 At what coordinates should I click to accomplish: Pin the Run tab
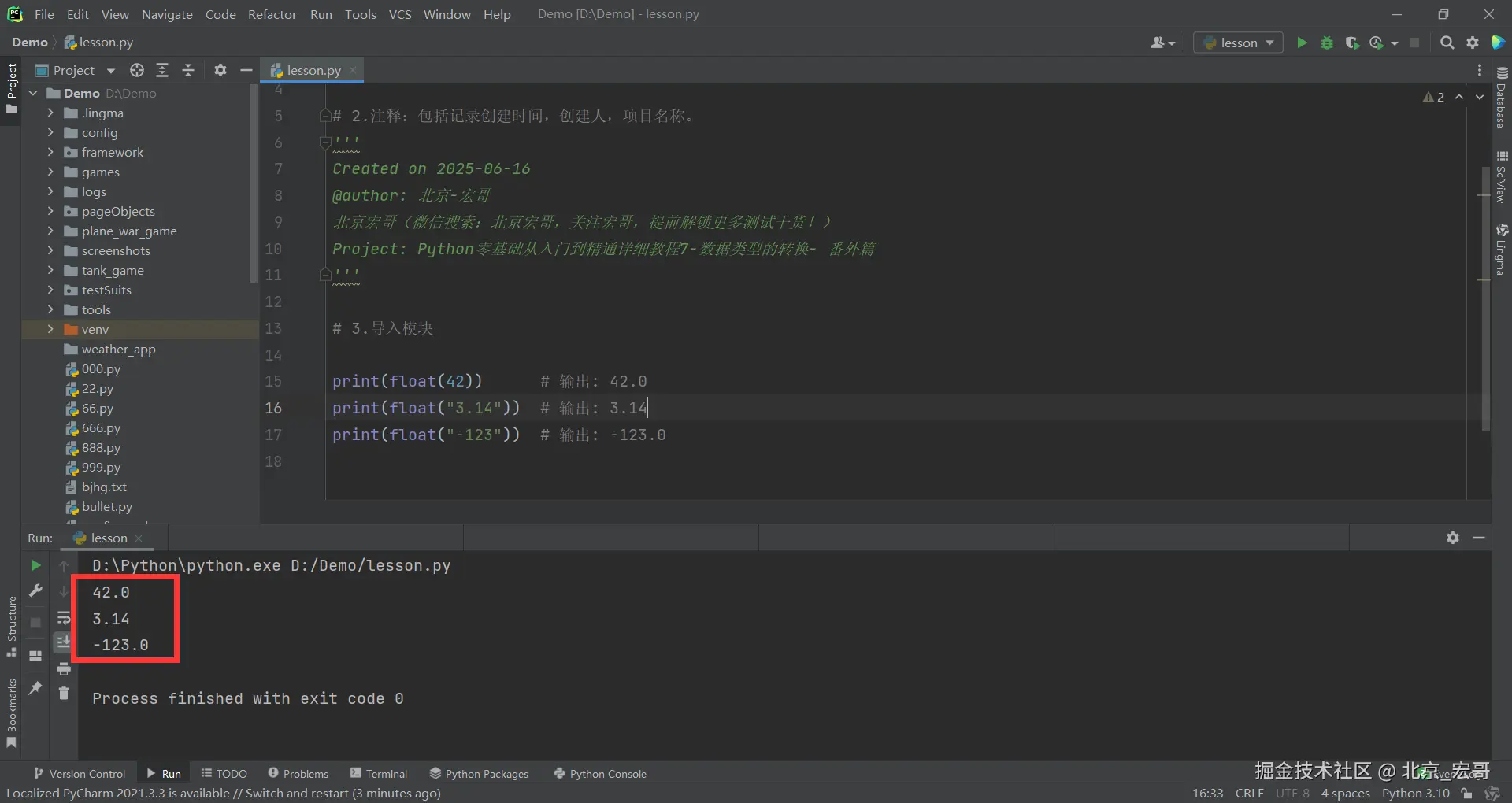(x=35, y=688)
